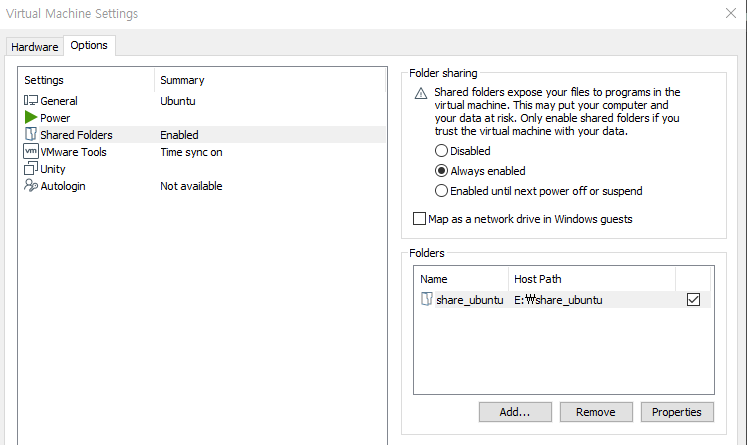Click the E:\share_ubuntu host path cell
747x445 pixels.
[558, 300]
